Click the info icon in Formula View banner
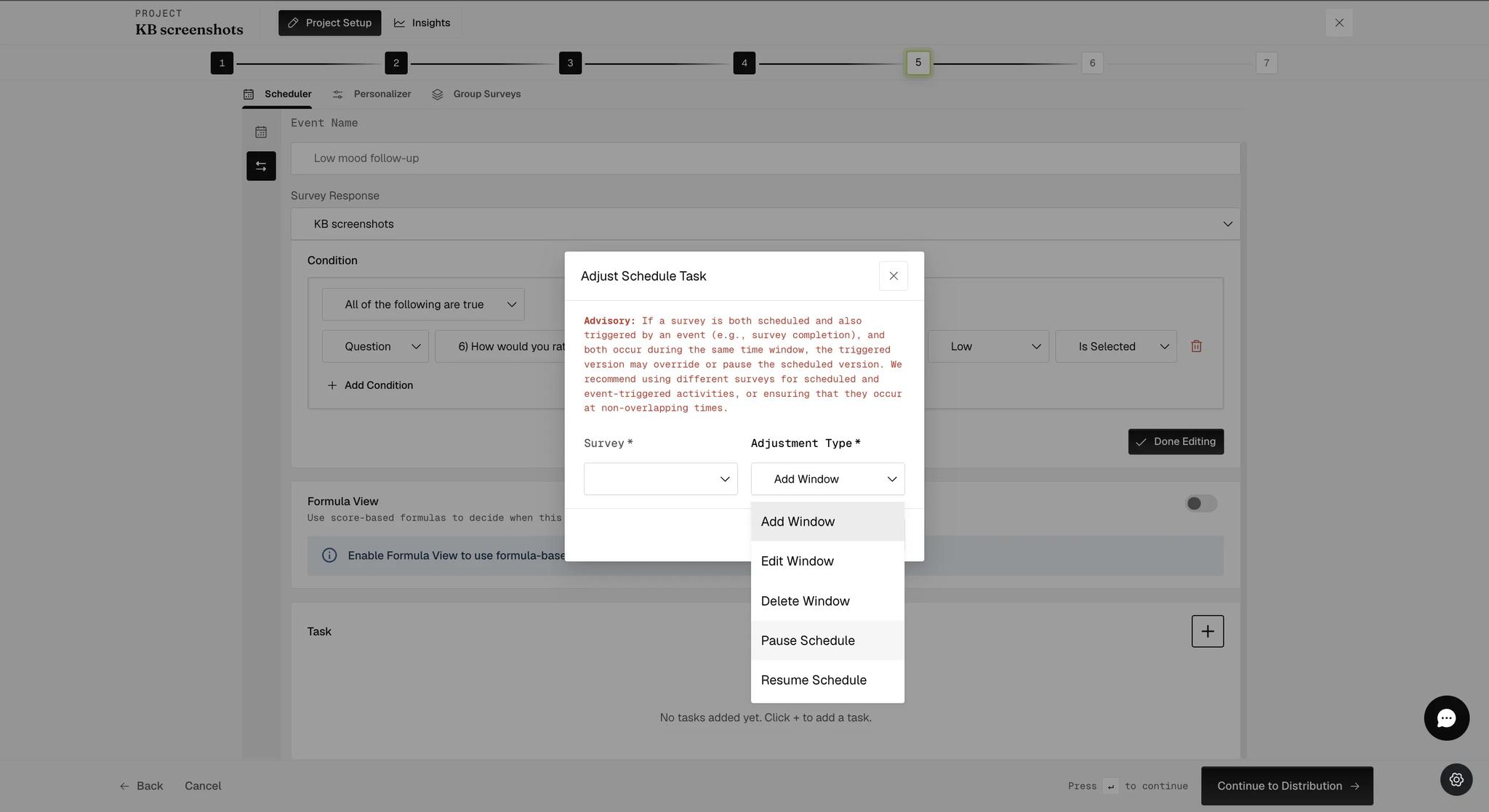1489x812 pixels. [x=329, y=555]
